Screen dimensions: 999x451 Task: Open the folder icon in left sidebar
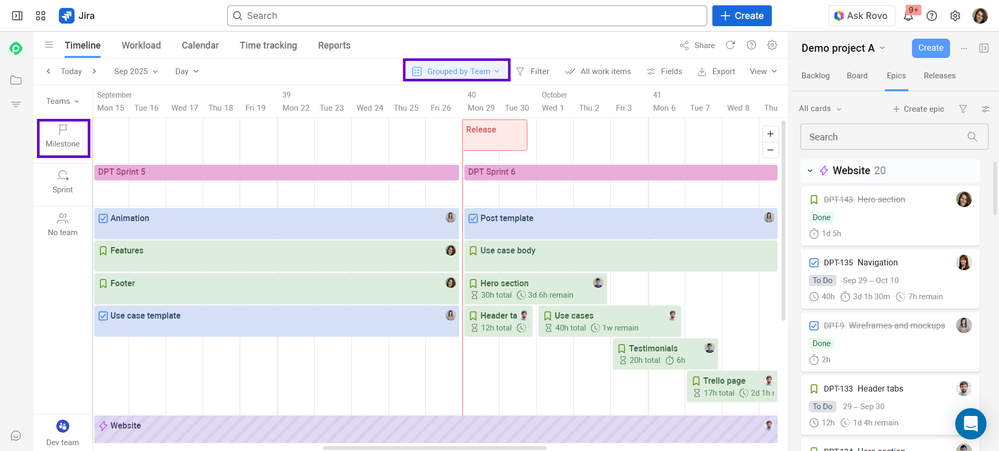[x=16, y=80]
